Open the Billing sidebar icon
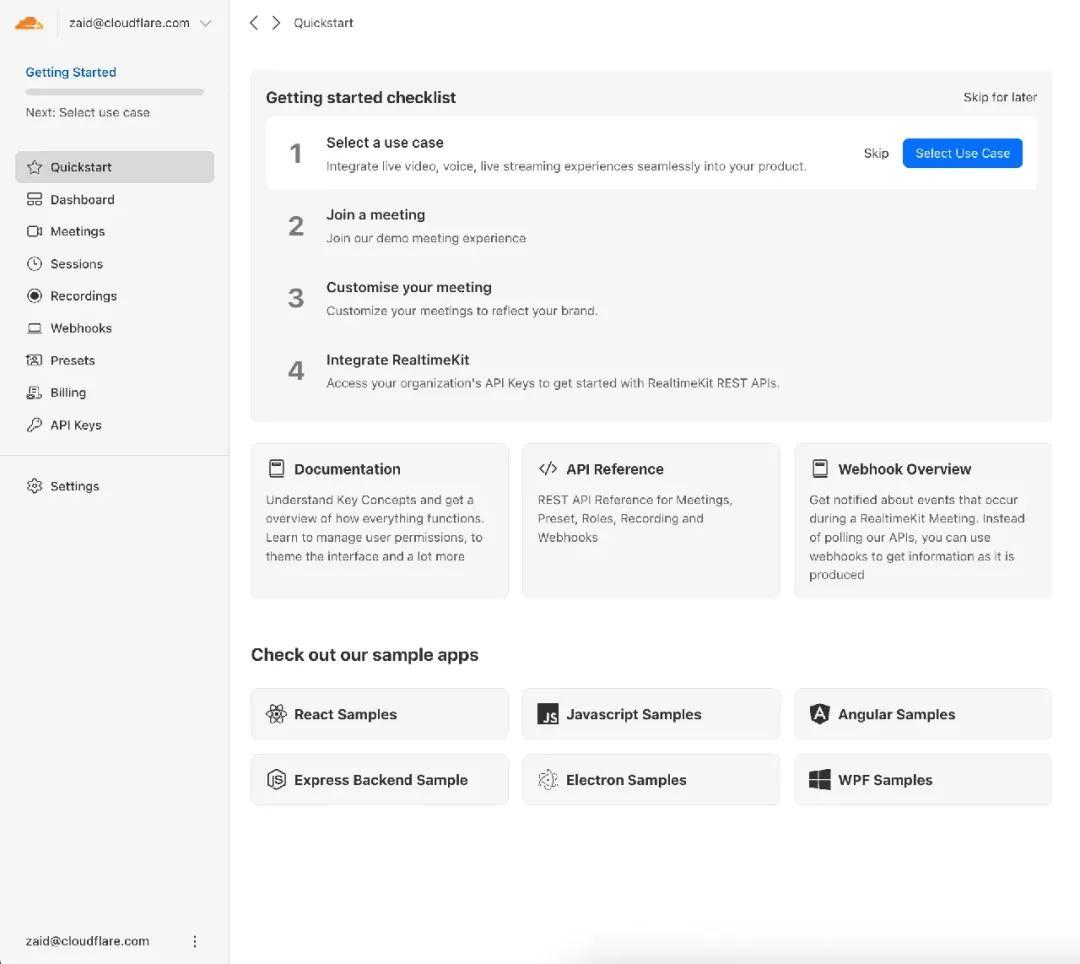1080x964 pixels. 33,392
